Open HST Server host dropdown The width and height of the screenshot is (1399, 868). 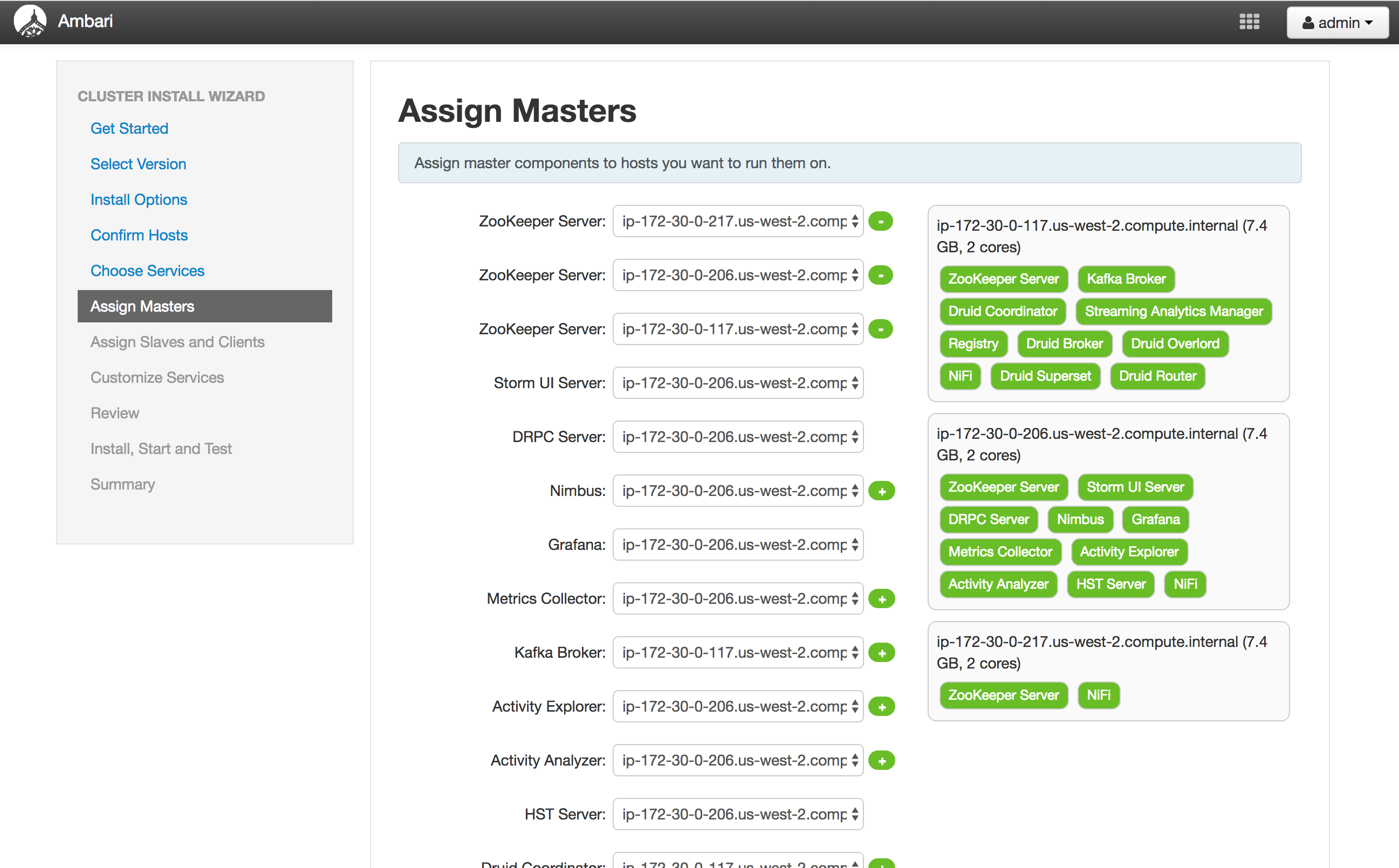[737, 814]
